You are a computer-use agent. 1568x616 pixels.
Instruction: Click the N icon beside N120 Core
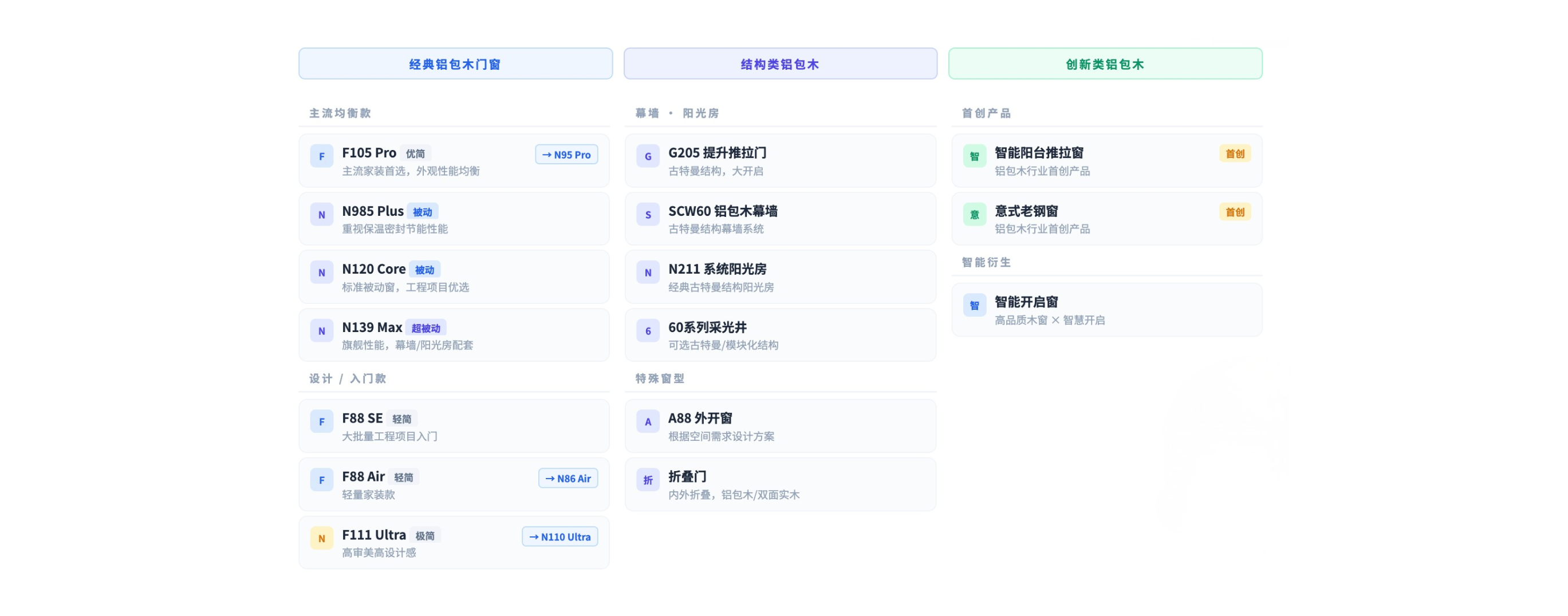click(321, 272)
